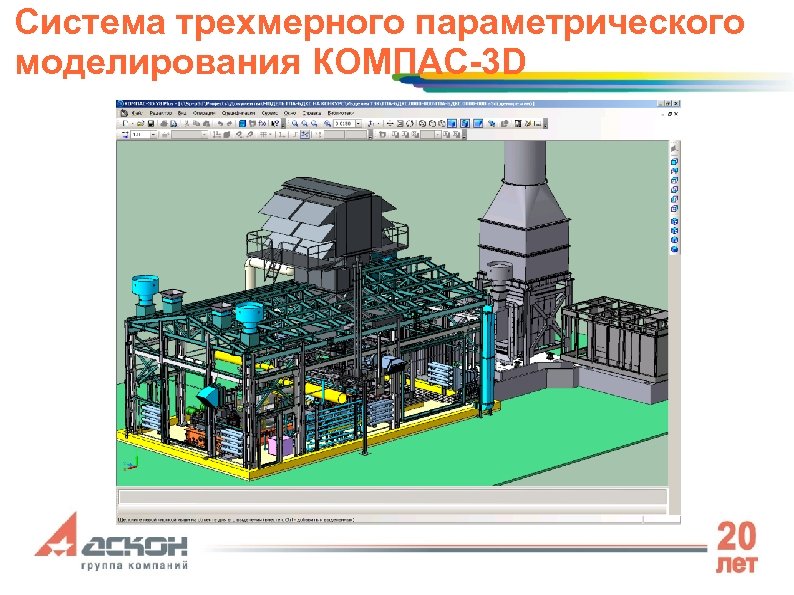The image size is (794, 595).
Task: Click the Print icon
Action: (164, 124)
